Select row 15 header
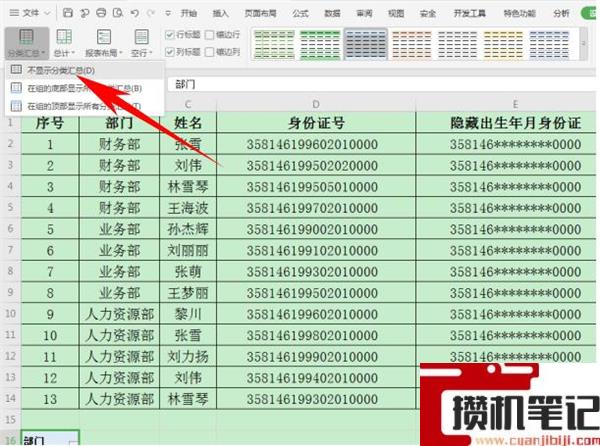Viewport: 600px width, 446px height. (x=10, y=420)
